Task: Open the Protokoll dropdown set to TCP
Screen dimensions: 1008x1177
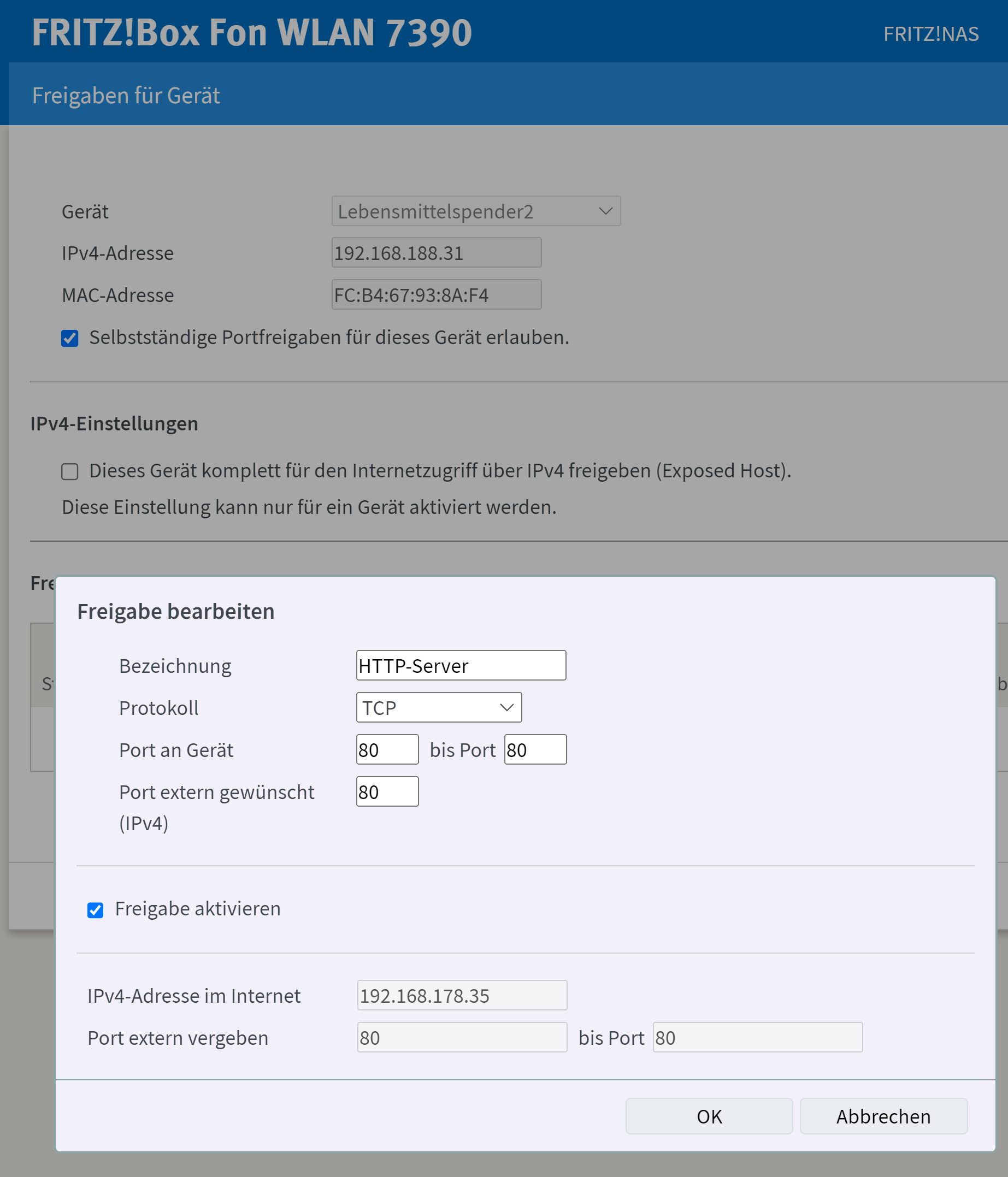Action: click(x=439, y=707)
